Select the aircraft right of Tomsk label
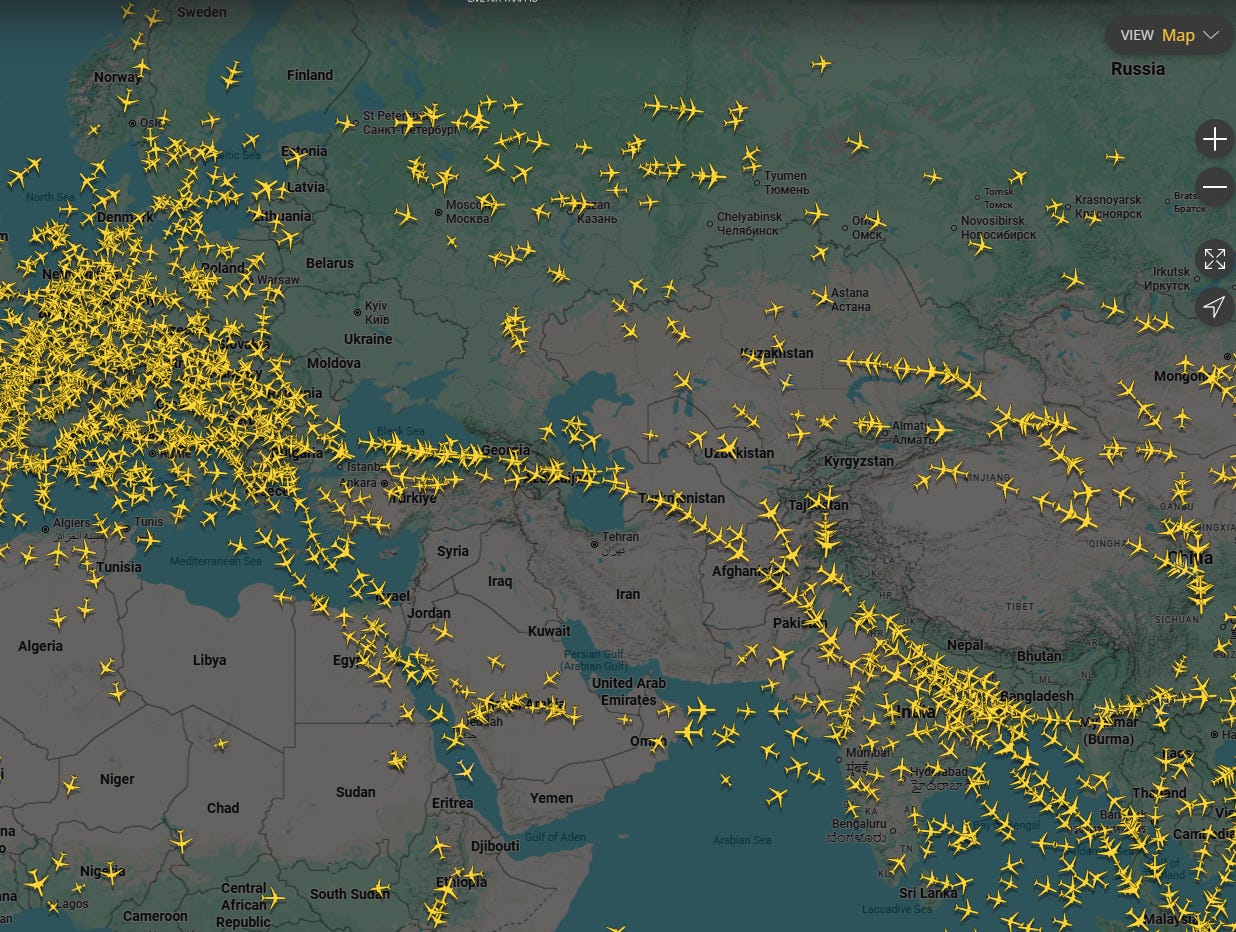 click(x=1017, y=177)
